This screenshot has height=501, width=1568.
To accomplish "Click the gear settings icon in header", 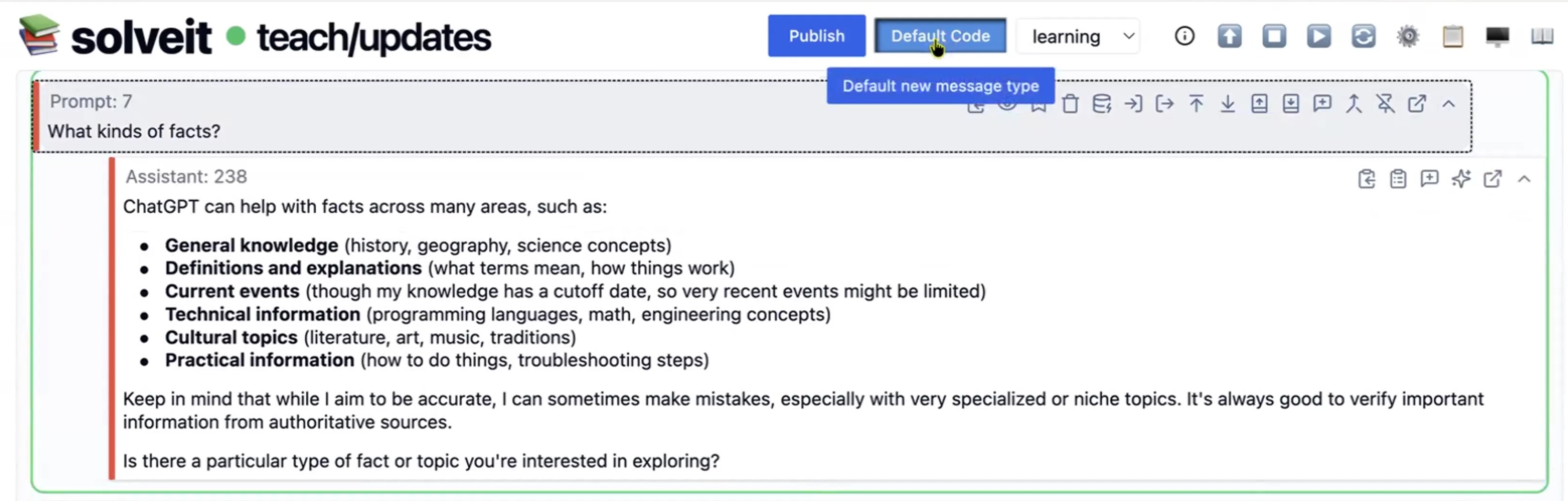I will point(1408,36).
